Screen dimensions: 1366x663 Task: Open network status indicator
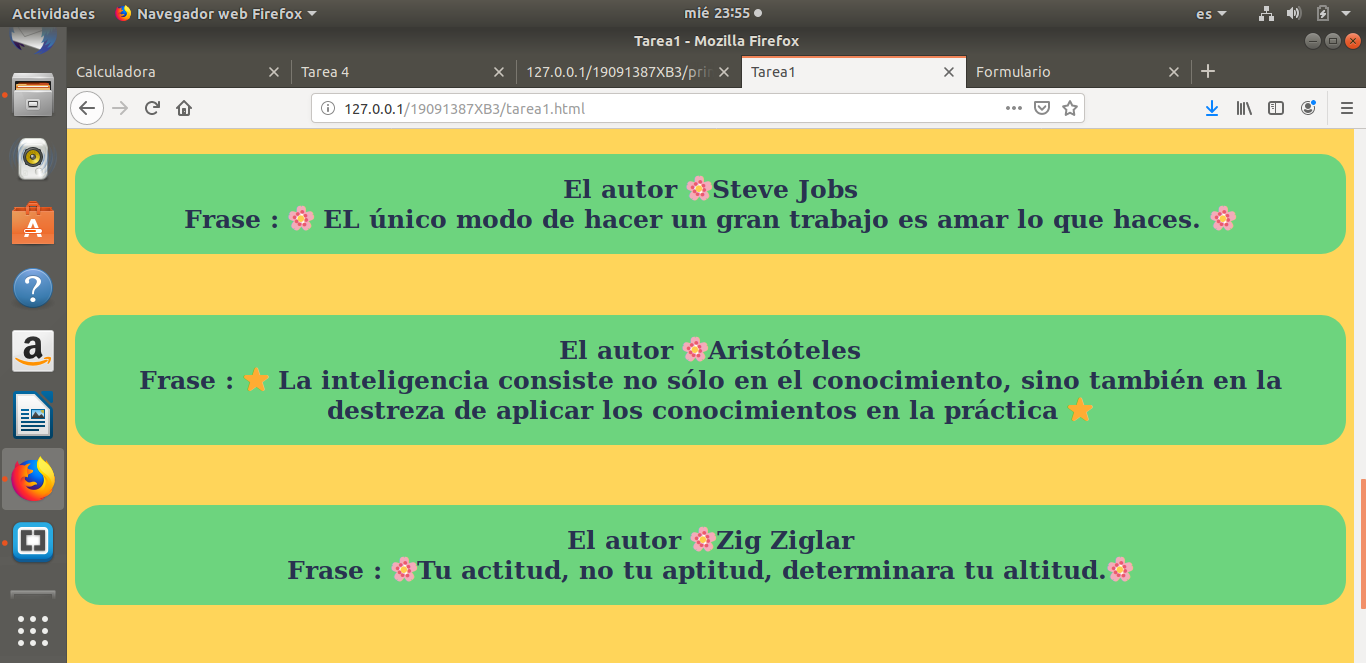(1266, 13)
